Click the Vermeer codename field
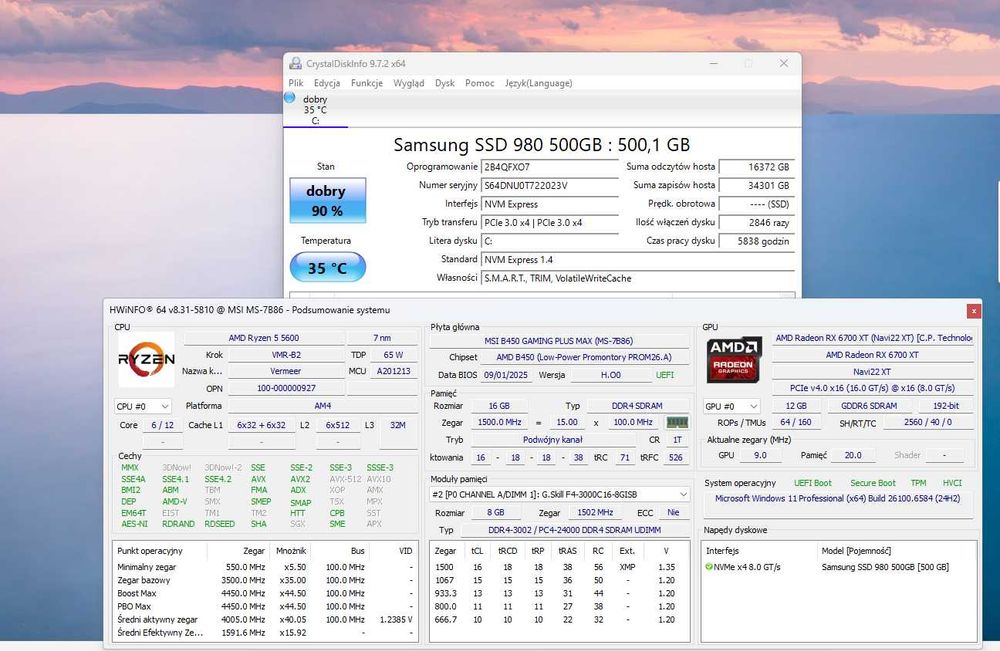This screenshot has height=651, width=1000. (285, 371)
